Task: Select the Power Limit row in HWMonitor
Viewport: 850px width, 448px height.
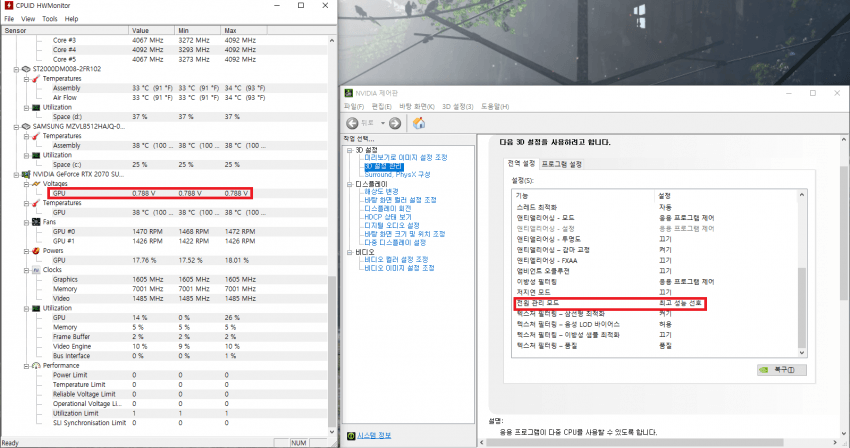Action: 163,375
